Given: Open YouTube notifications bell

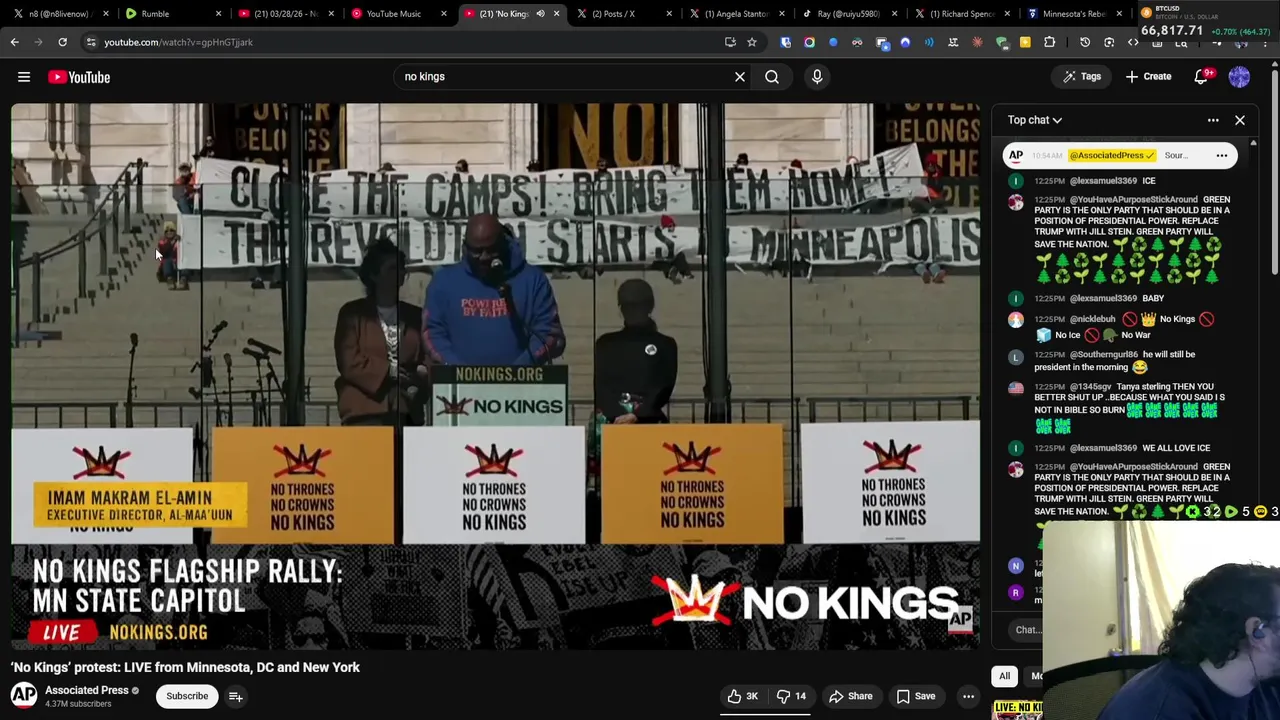Looking at the screenshot, I should [1202, 77].
